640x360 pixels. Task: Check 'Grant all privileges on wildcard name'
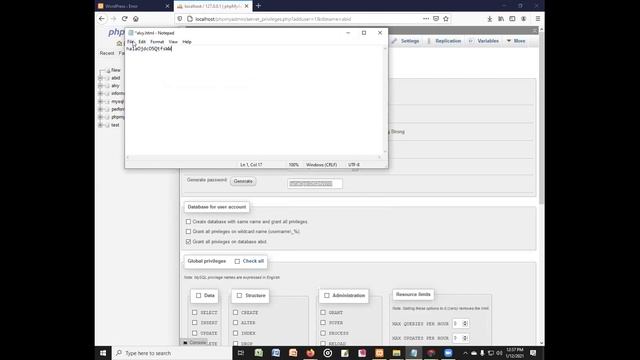coord(188,231)
